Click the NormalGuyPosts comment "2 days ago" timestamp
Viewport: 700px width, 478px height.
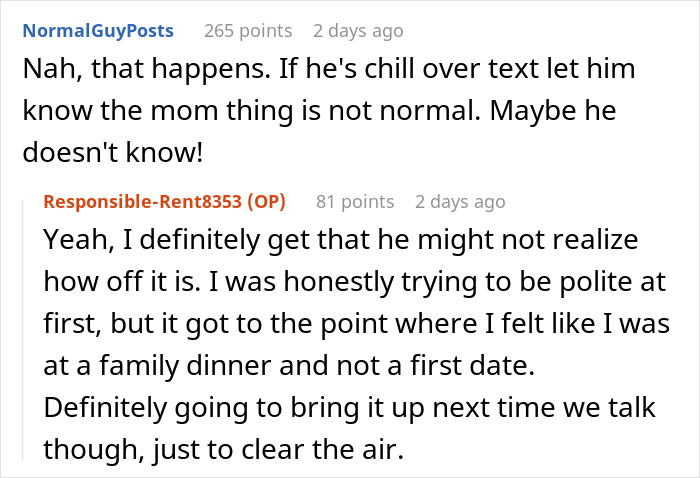[x=358, y=31]
